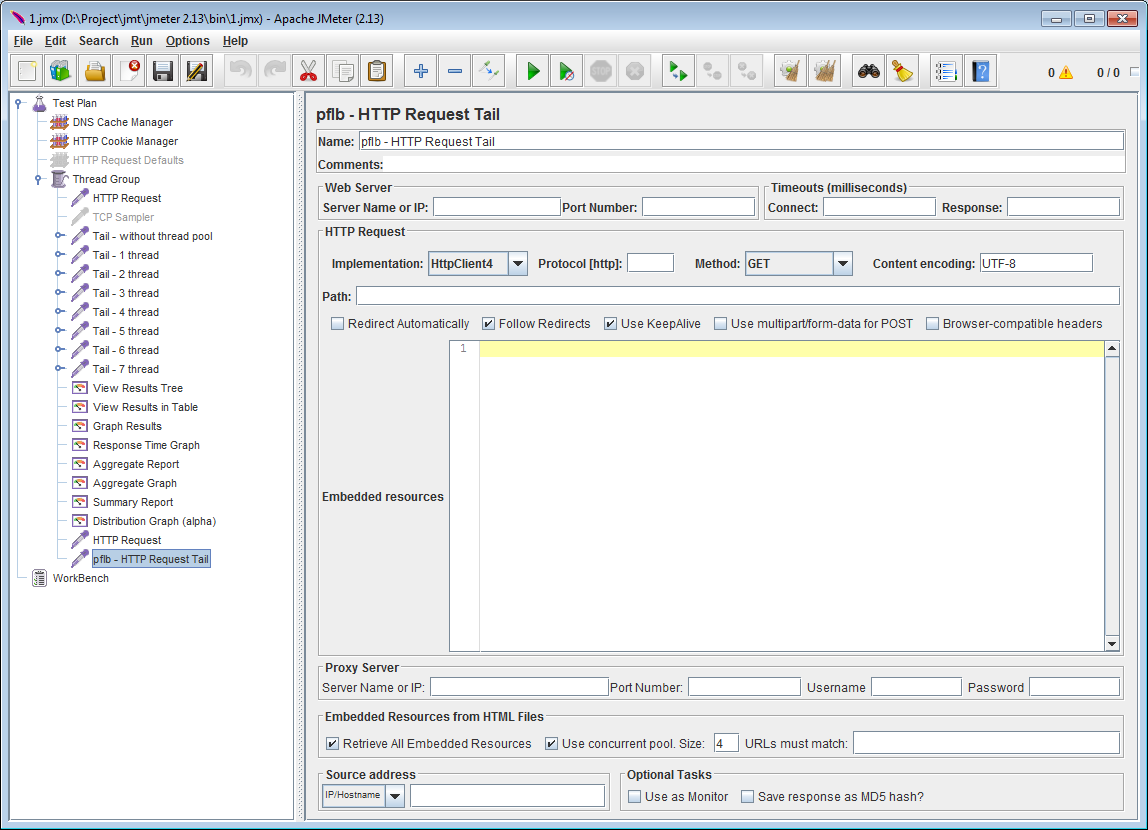Select View Results Tree listener
The image size is (1148, 830).
pyautogui.click(x=138, y=388)
